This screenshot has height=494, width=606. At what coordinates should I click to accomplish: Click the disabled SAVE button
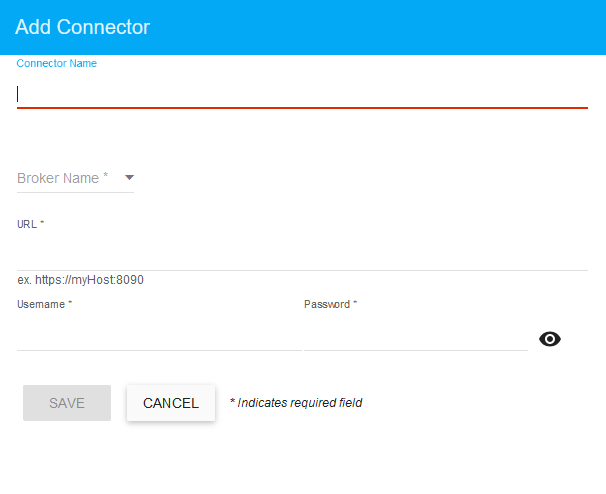tap(67, 403)
